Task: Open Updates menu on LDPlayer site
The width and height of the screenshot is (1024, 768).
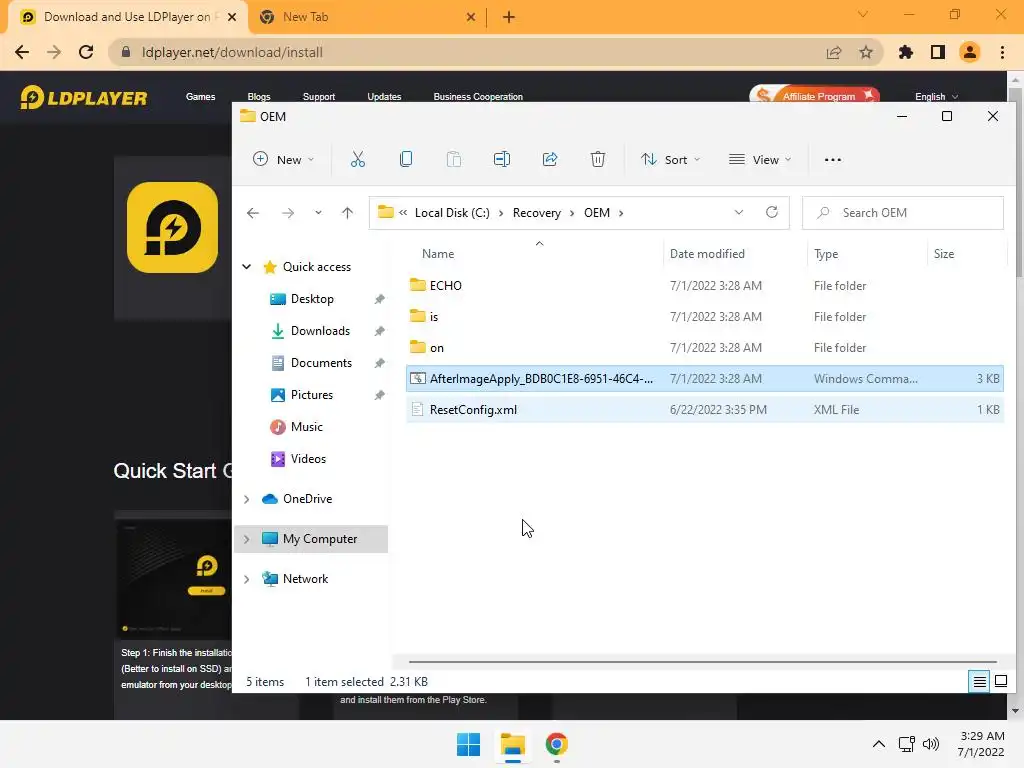Action: [384, 97]
